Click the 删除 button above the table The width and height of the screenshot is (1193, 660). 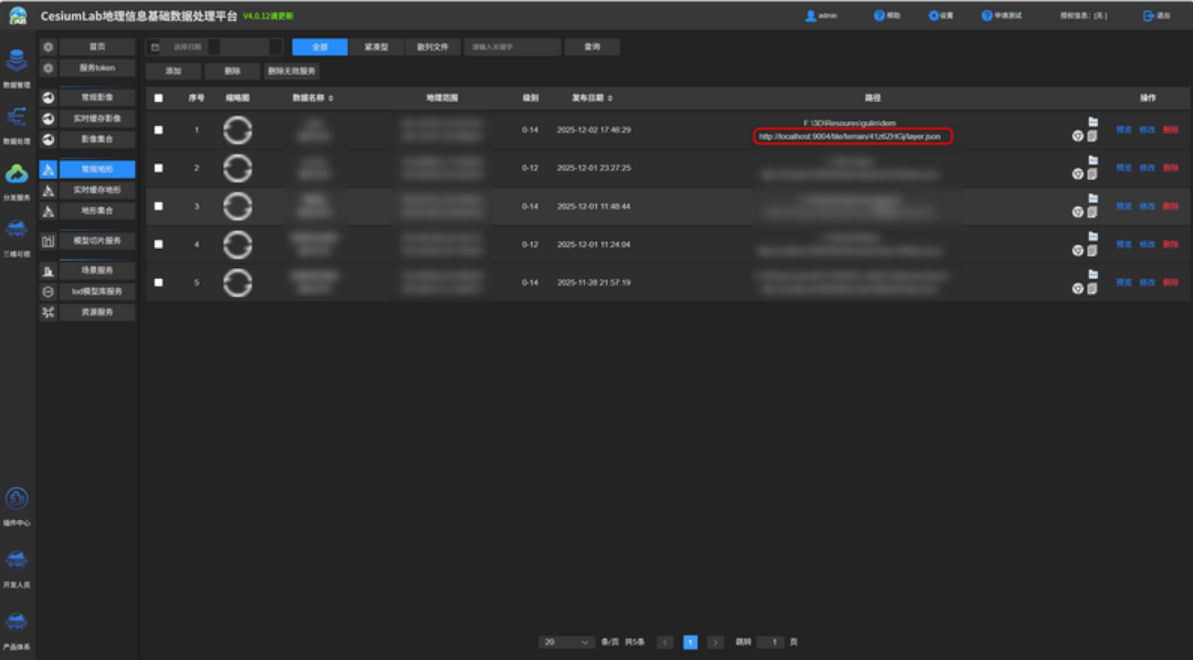click(x=233, y=71)
